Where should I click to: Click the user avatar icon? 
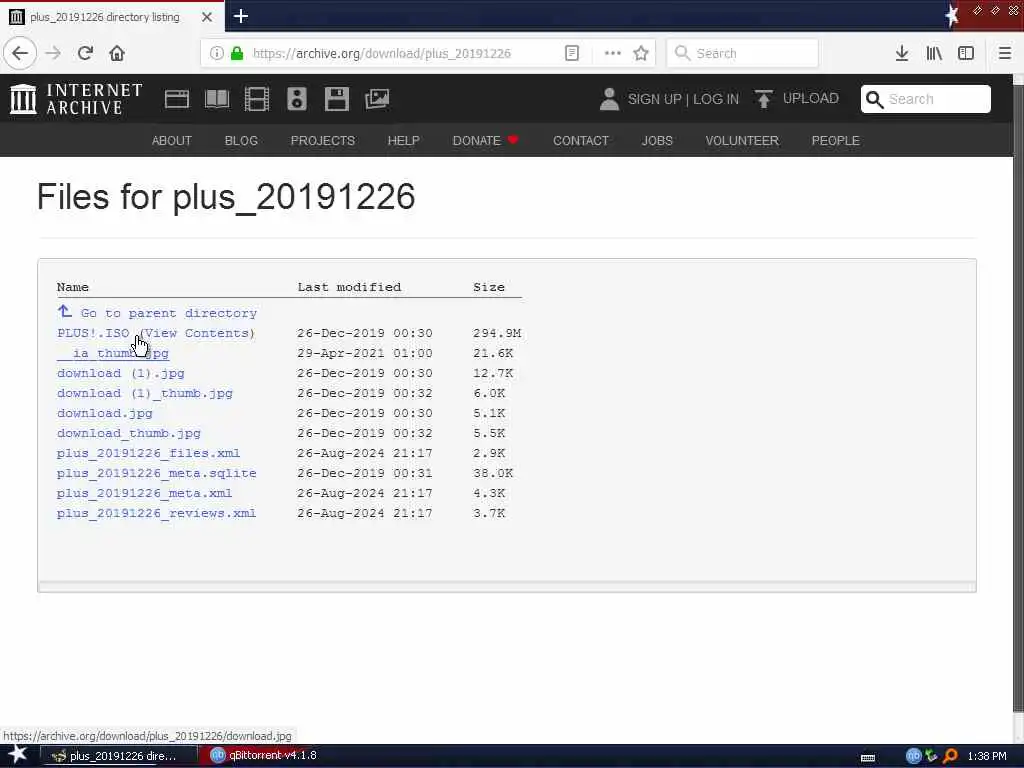(x=609, y=99)
